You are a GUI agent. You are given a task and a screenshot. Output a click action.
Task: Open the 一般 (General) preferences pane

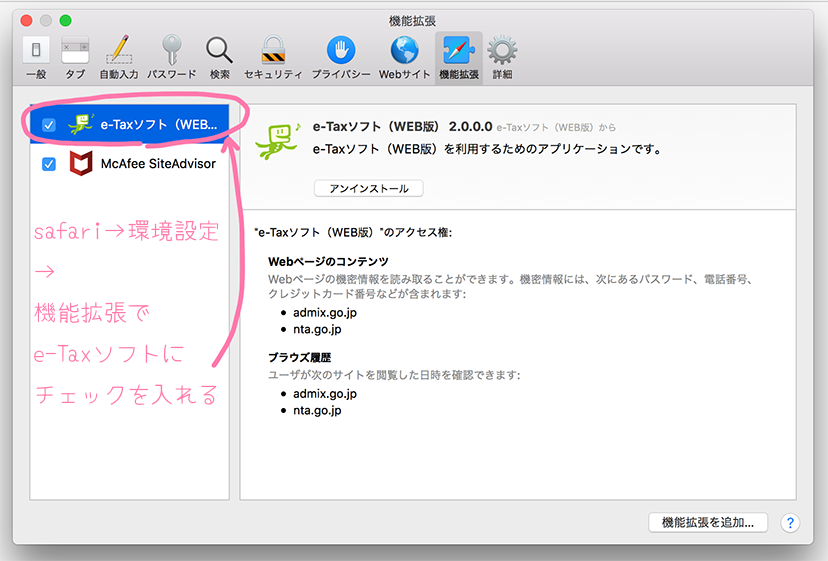[36, 58]
